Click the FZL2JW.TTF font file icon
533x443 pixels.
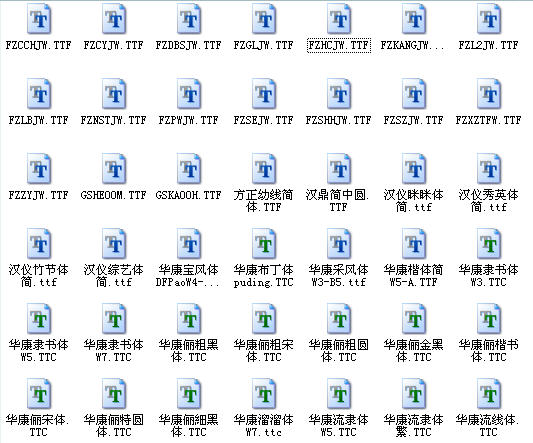click(488, 19)
